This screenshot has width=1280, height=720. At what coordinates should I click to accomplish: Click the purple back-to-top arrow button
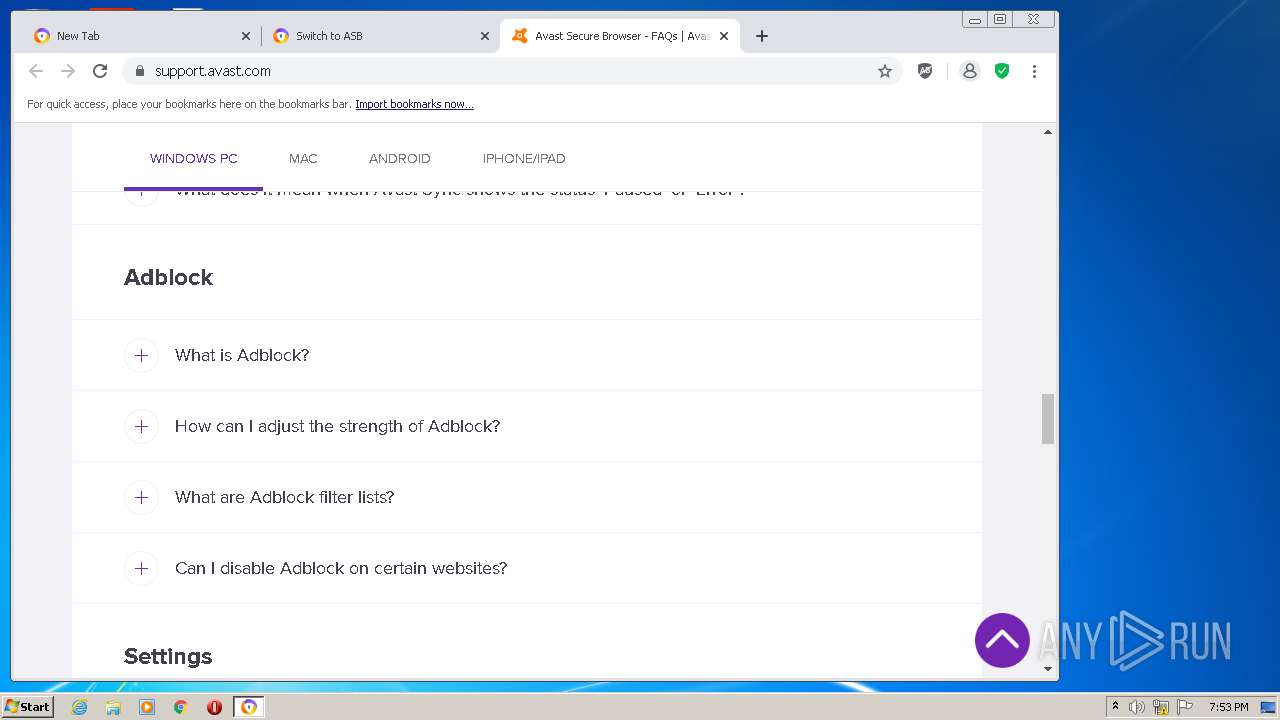tap(1002, 640)
